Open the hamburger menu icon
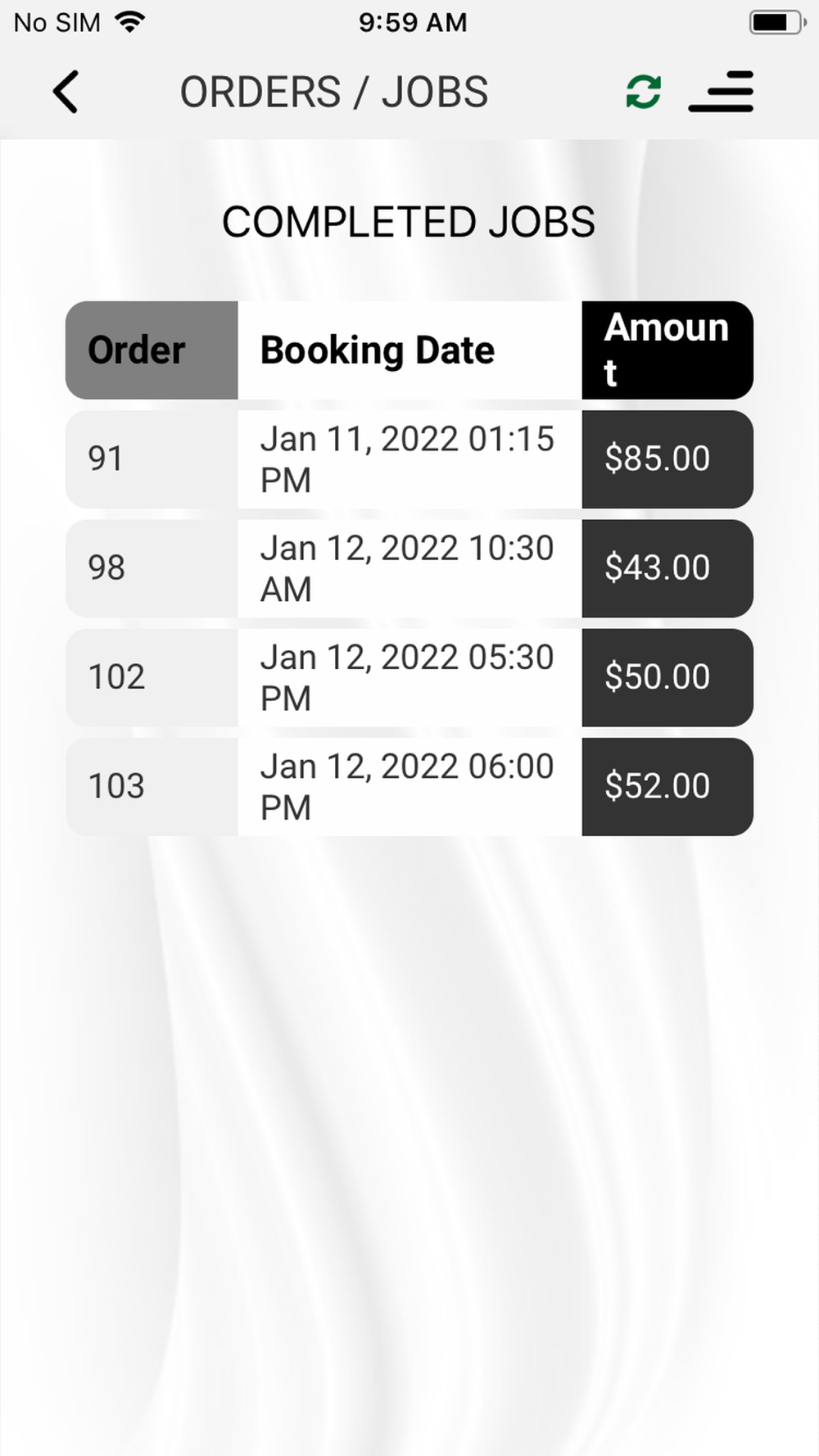819x1456 pixels. coord(721,92)
